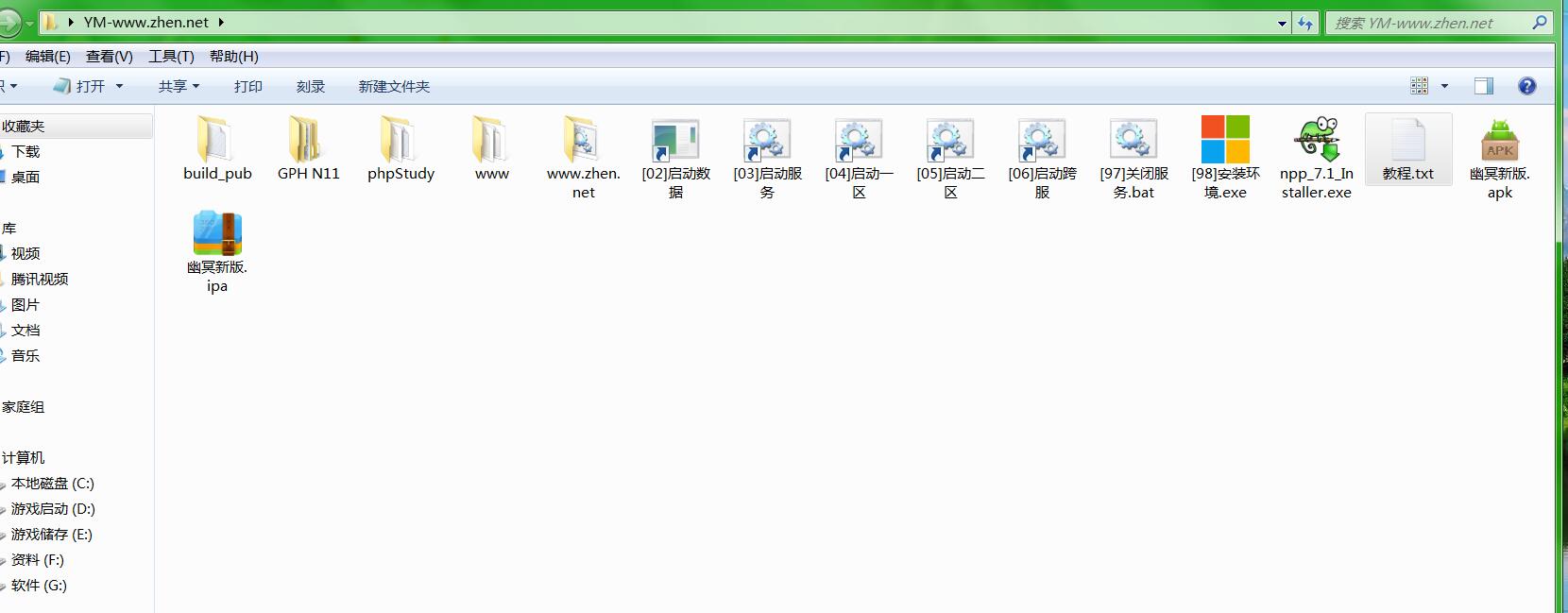
Task: Select the [02]启动数据 shortcut
Action: point(675,142)
